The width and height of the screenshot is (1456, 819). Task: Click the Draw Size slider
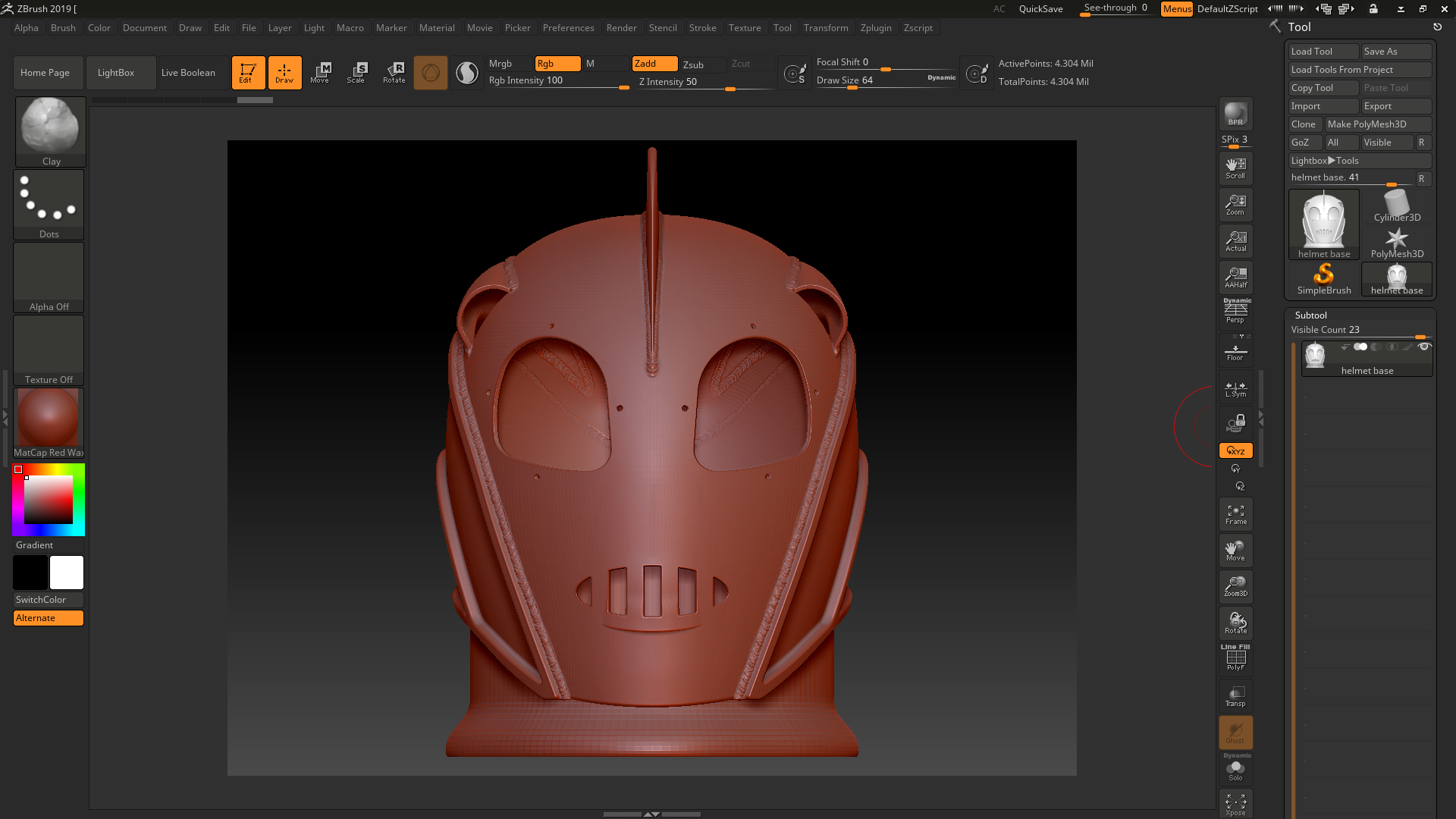pyautogui.click(x=886, y=81)
